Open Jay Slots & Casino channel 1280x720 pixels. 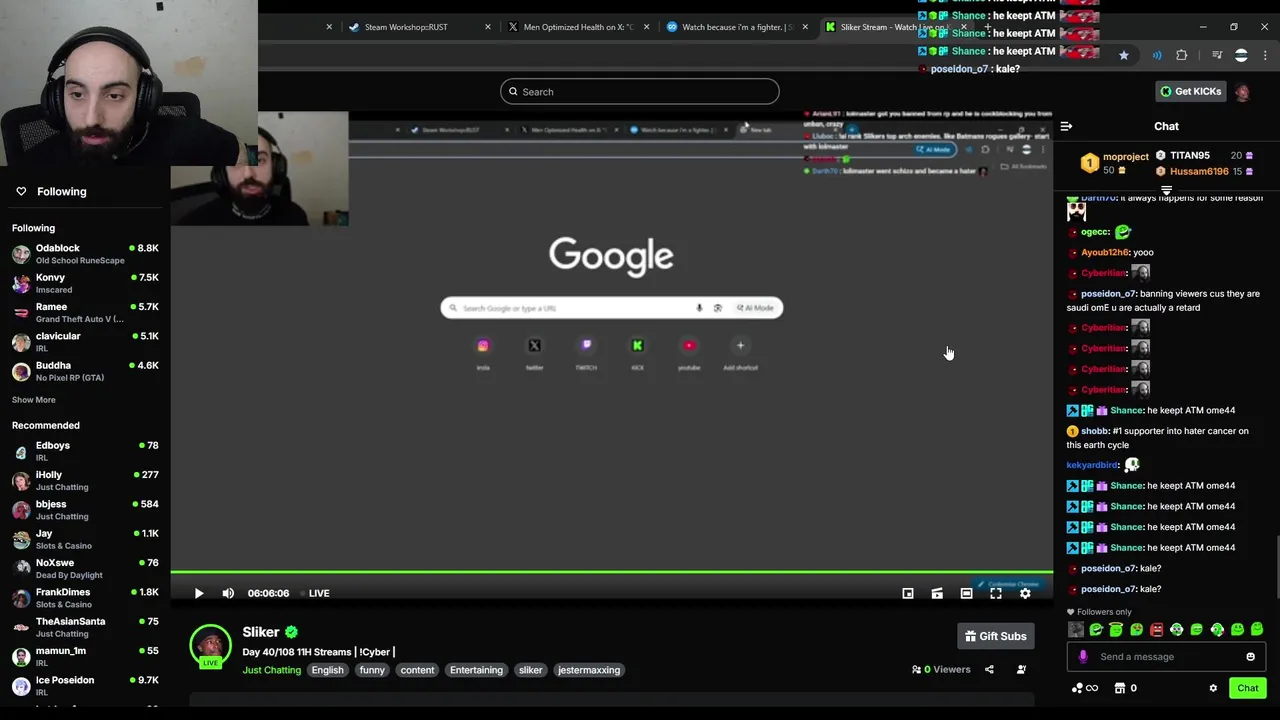85,539
